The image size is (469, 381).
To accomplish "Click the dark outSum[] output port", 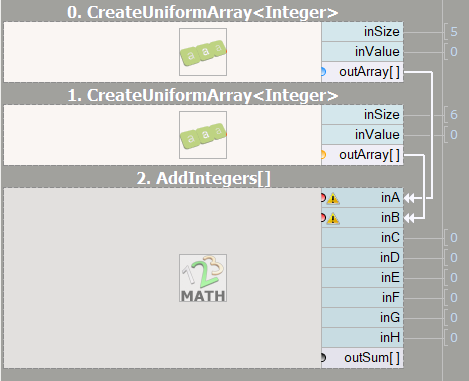I will (x=323, y=357).
